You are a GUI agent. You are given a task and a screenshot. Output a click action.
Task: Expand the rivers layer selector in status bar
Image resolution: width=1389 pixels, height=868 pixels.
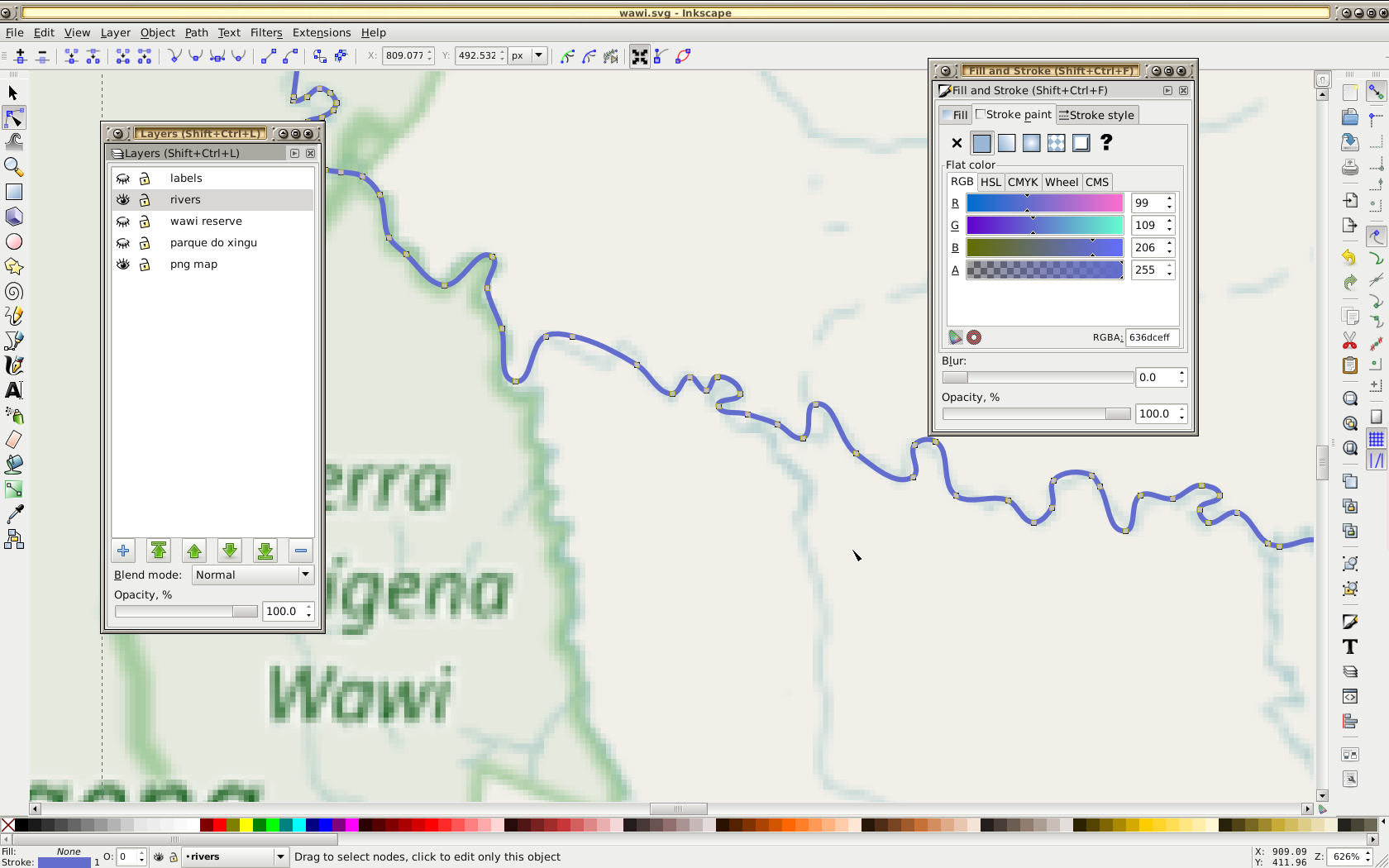point(280,857)
